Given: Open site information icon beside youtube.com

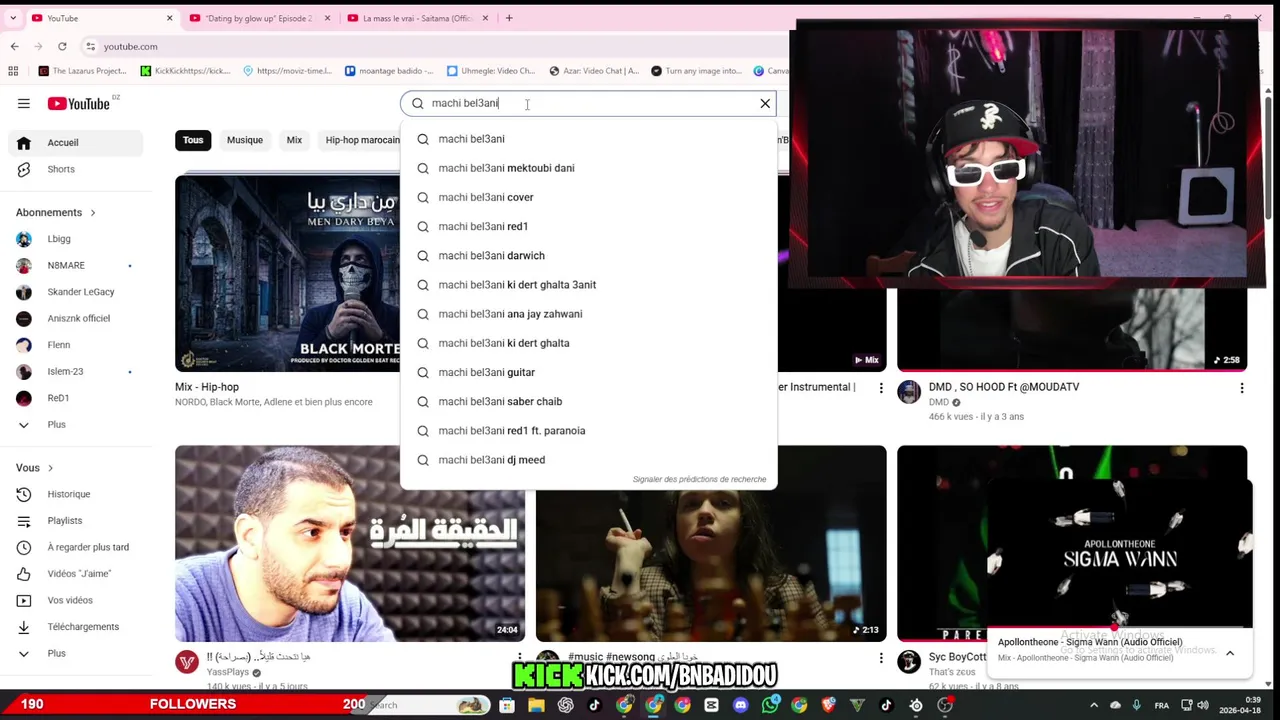Looking at the screenshot, I should pos(90,46).
